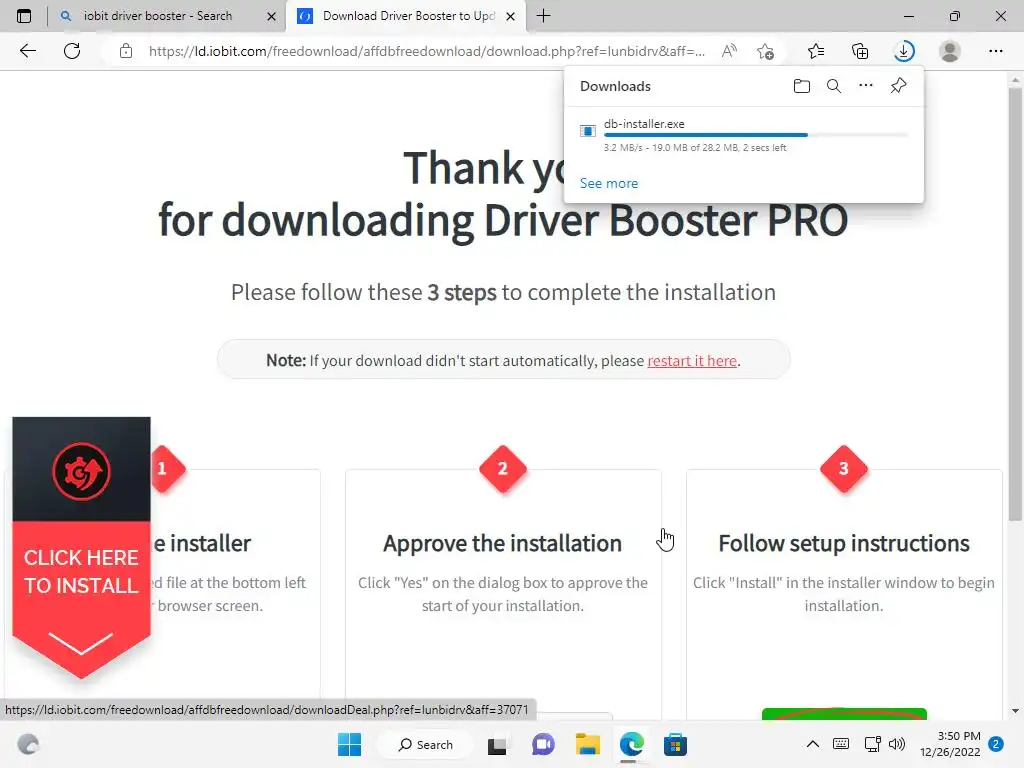Click Approve the installation heading
The image size is (1024, 768).
click(502, 543)
